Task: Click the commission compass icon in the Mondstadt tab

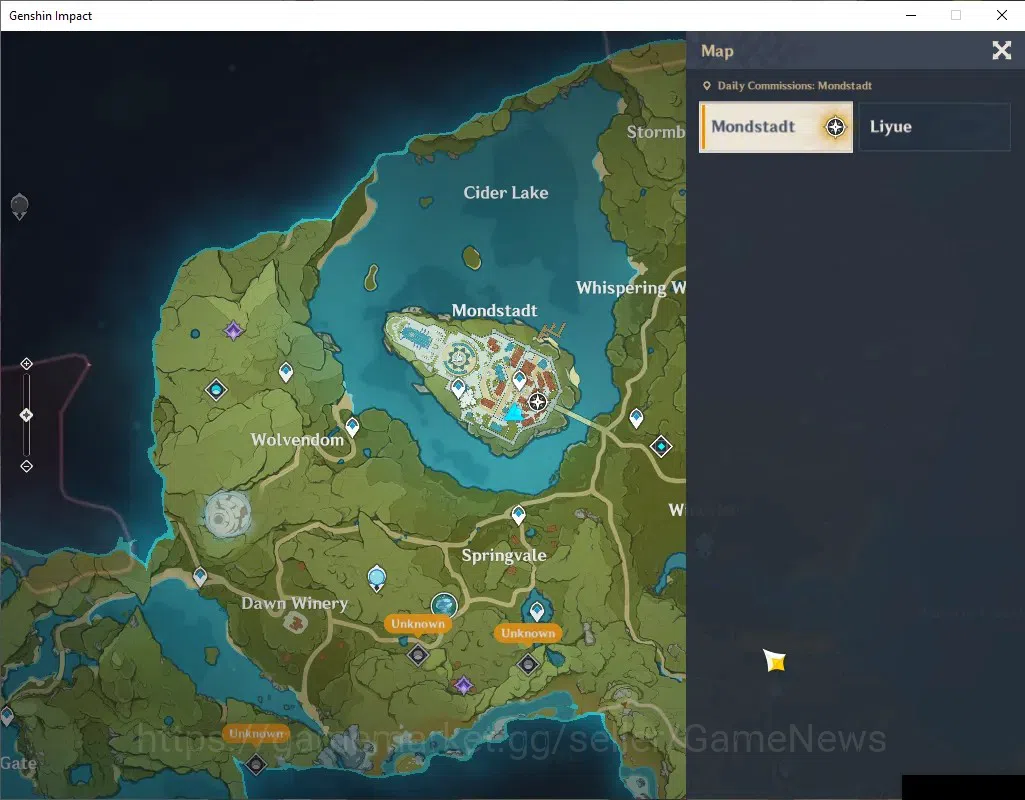Action: tap(835, 127)
